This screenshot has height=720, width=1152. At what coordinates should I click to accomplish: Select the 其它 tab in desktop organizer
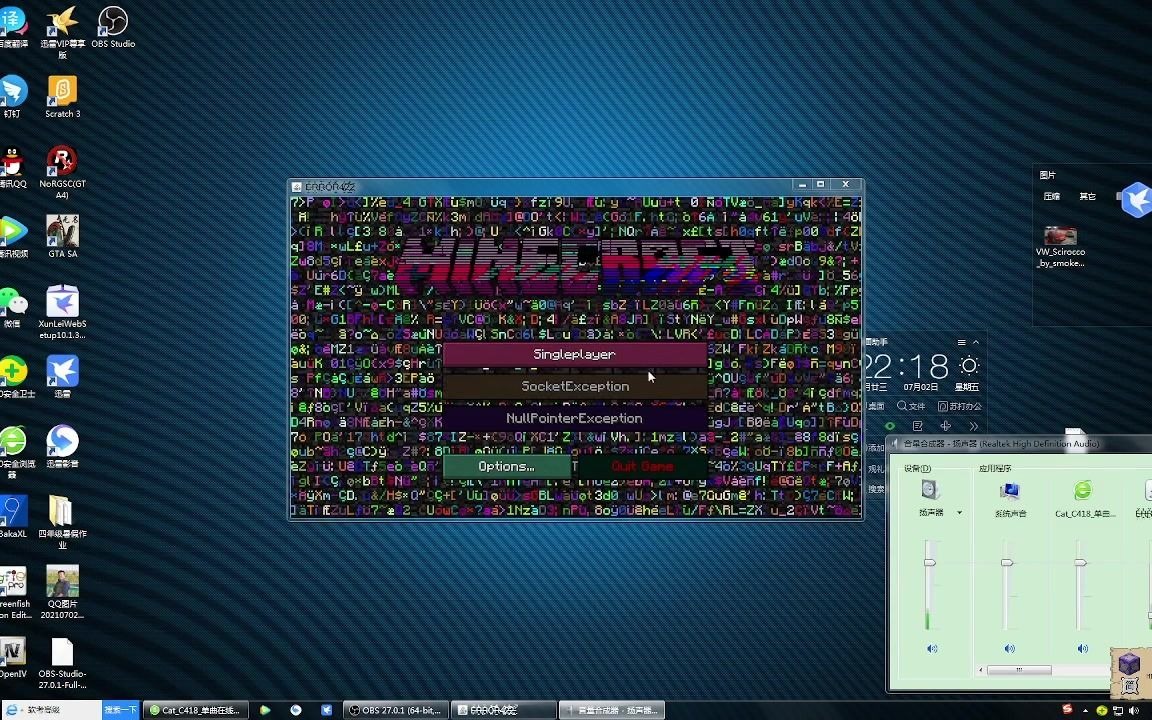(1087, 196)
